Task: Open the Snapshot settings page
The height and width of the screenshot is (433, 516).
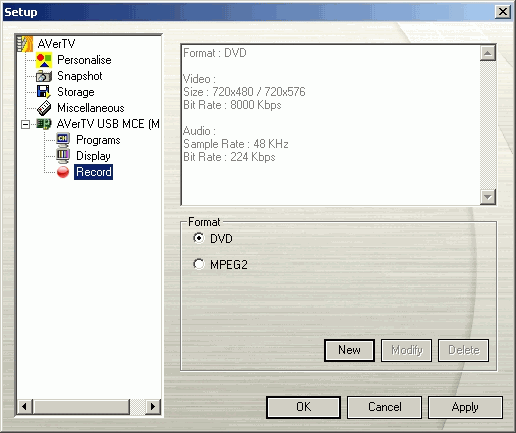Action: pyautogui.click(x=80, y=76)
